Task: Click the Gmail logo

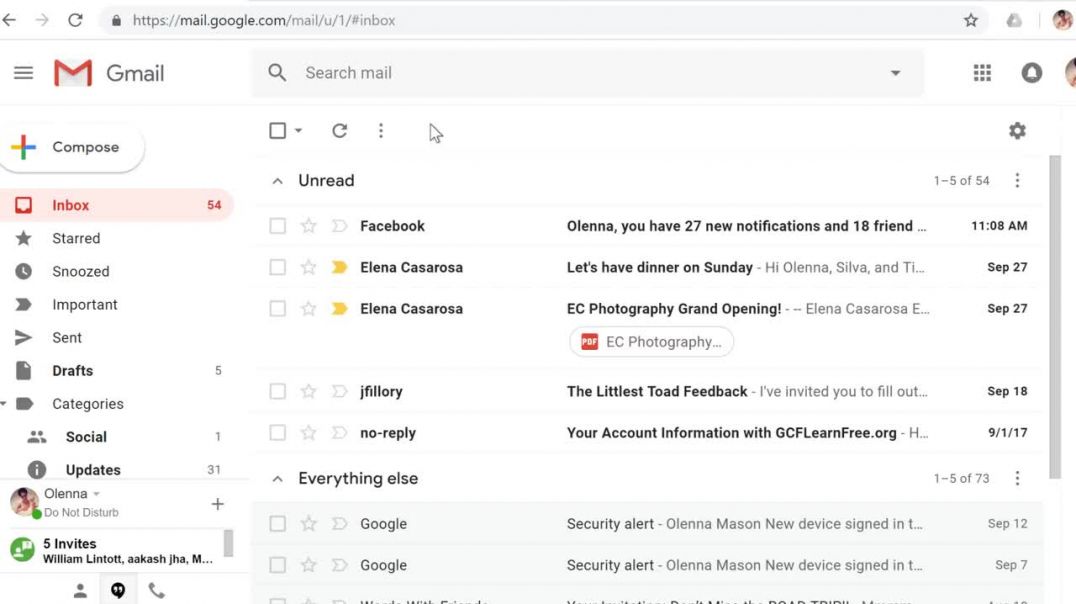Action: (109, 73)
